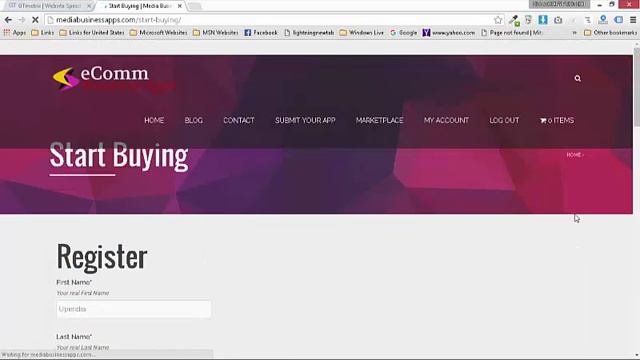Go back with the browser back arrow
The height and width of the screenshot is (360, 640).
point(8,20)
